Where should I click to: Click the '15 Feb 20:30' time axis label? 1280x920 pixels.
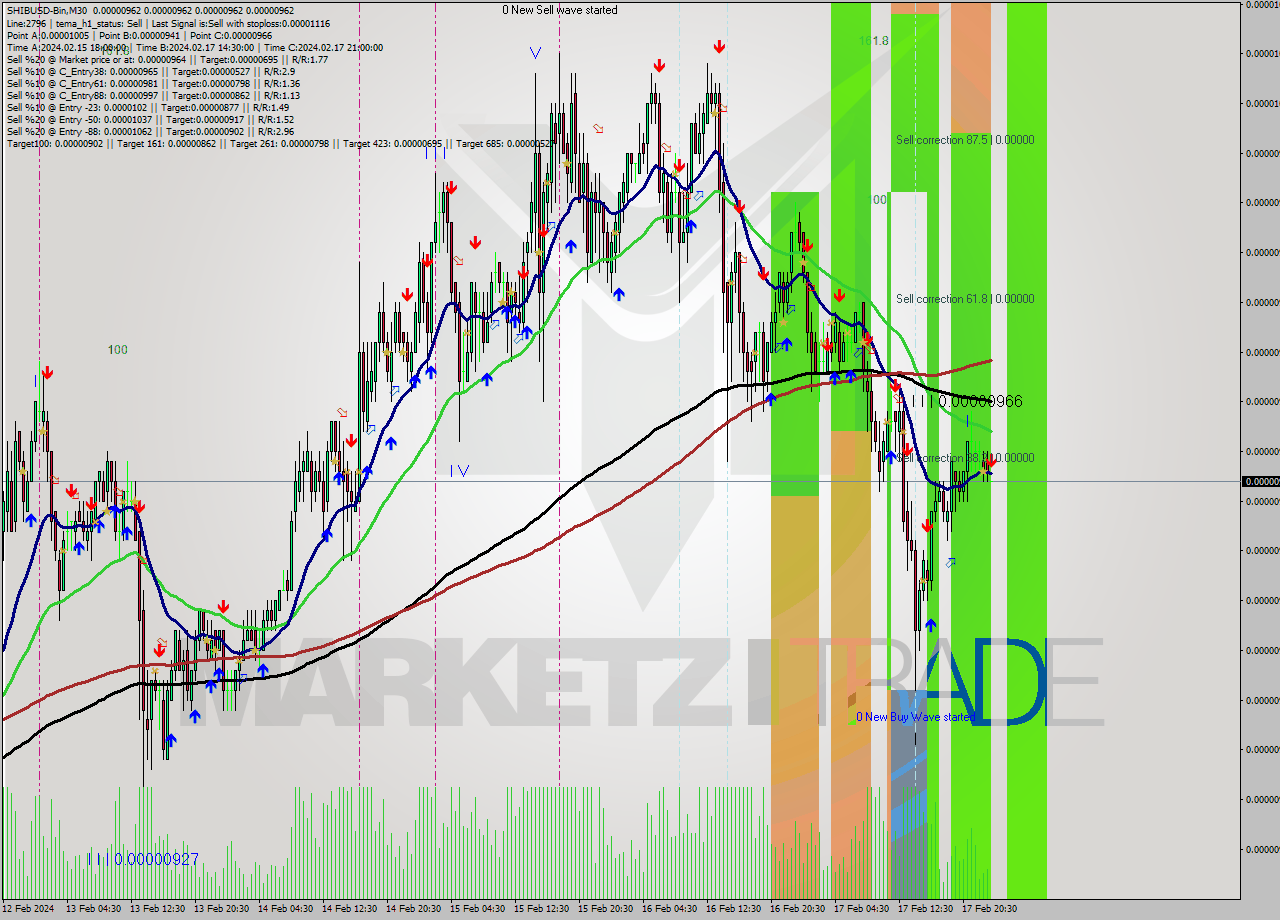[x=606, y=909]
